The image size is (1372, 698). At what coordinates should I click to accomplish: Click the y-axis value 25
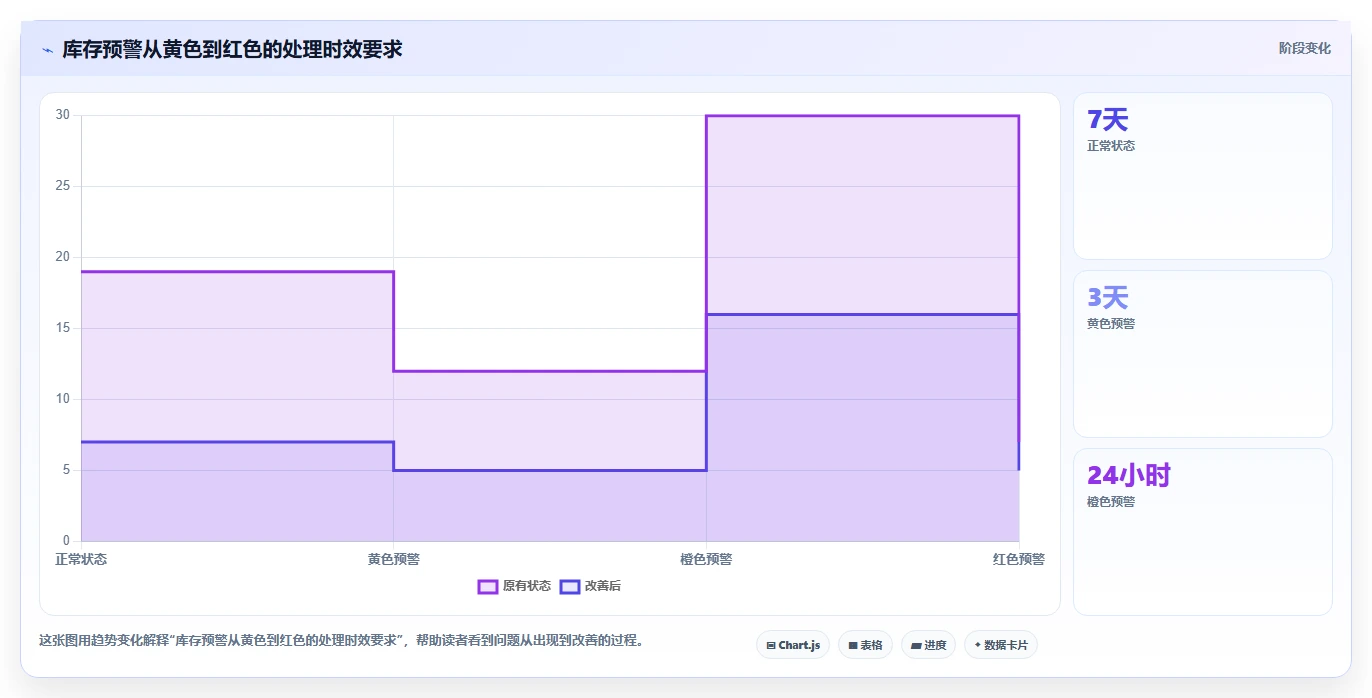click(x=63, y=186)
